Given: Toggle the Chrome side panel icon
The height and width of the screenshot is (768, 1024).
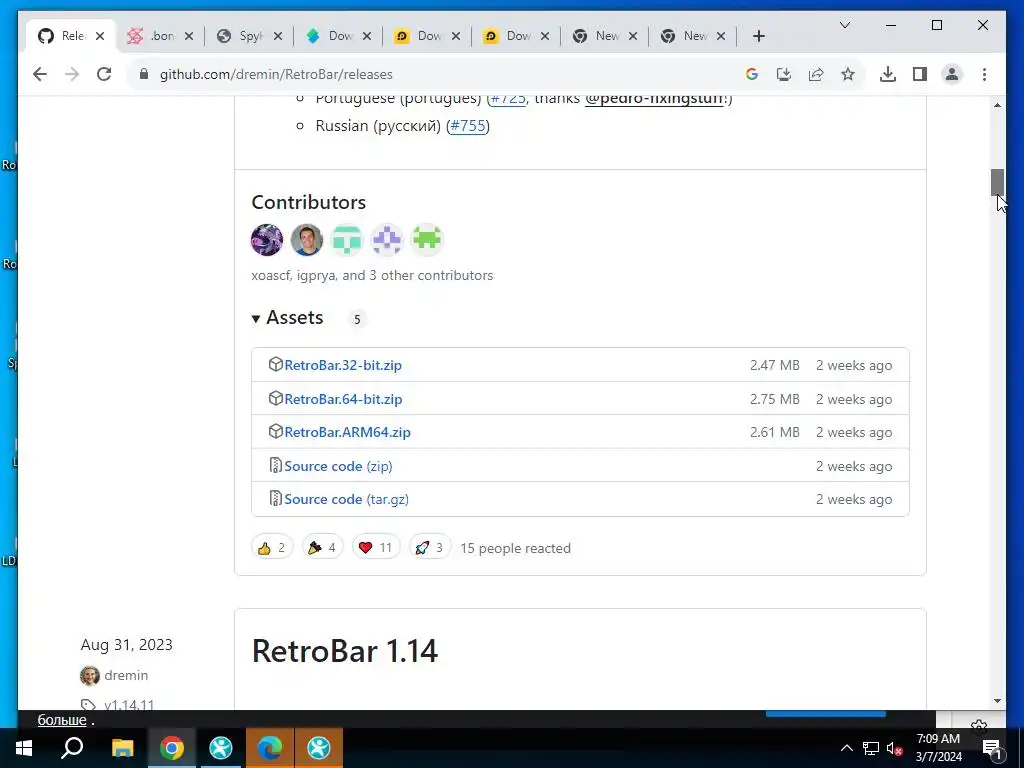Looking at the screenshot, I should (x=920, y=74).
